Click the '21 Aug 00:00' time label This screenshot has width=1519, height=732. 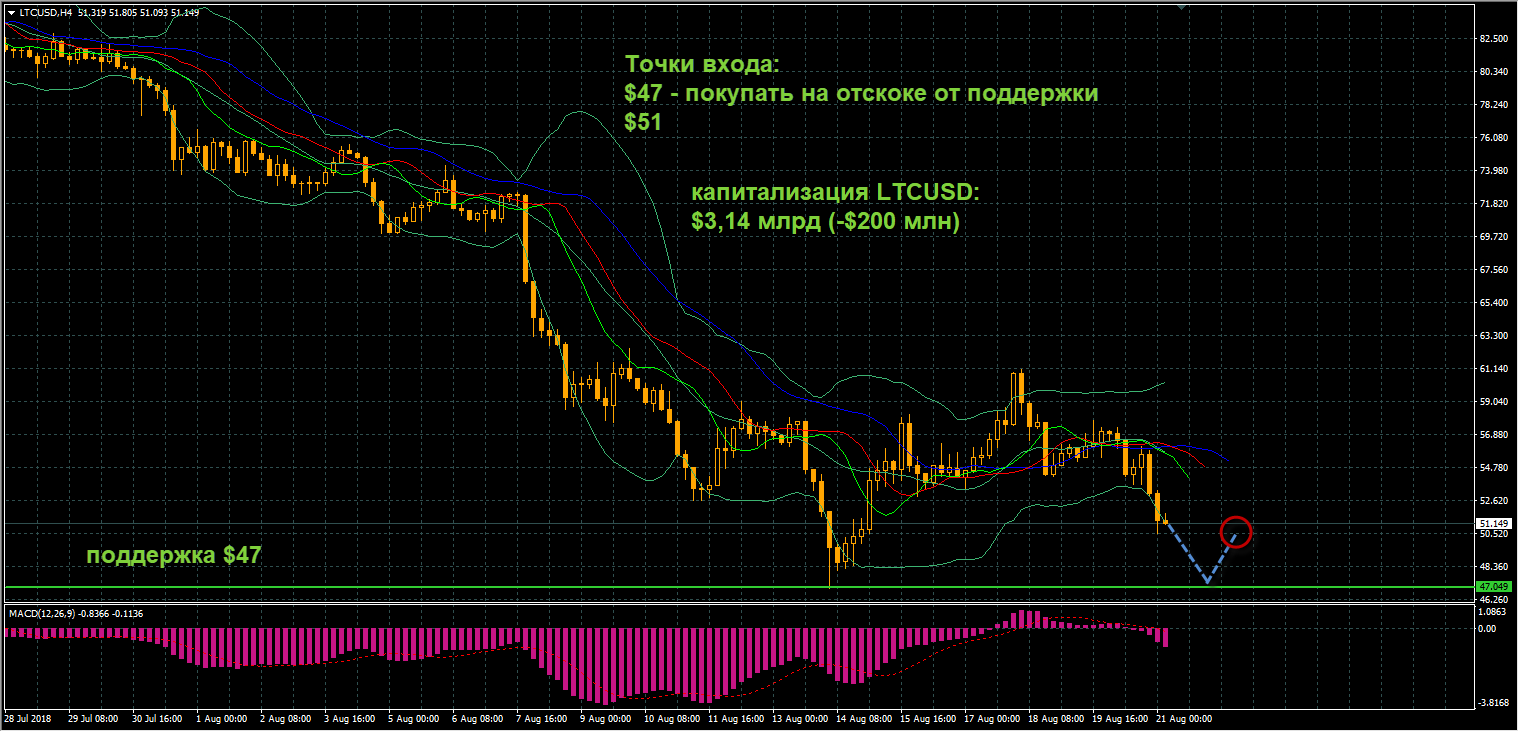(x=1184, y=718)
